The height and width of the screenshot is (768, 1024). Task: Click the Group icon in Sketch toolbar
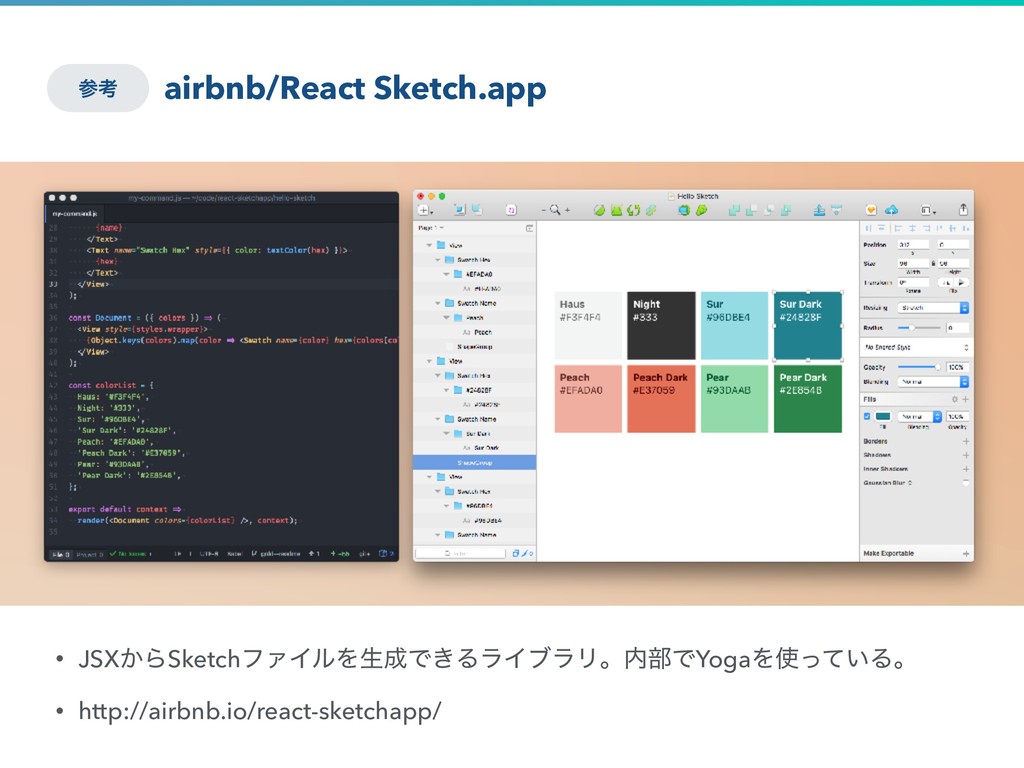pyautogui.click(x=460, y=210)
